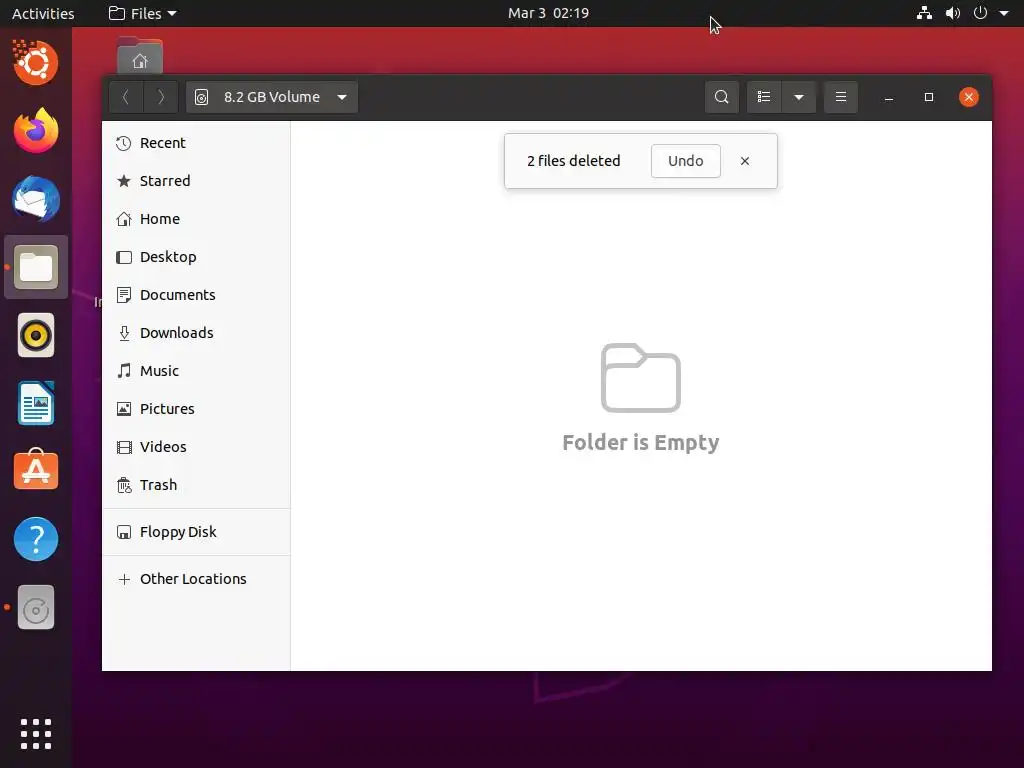1024x768 pixels.
Task: Go to Home in the sidebar
Action: (196, 219)
